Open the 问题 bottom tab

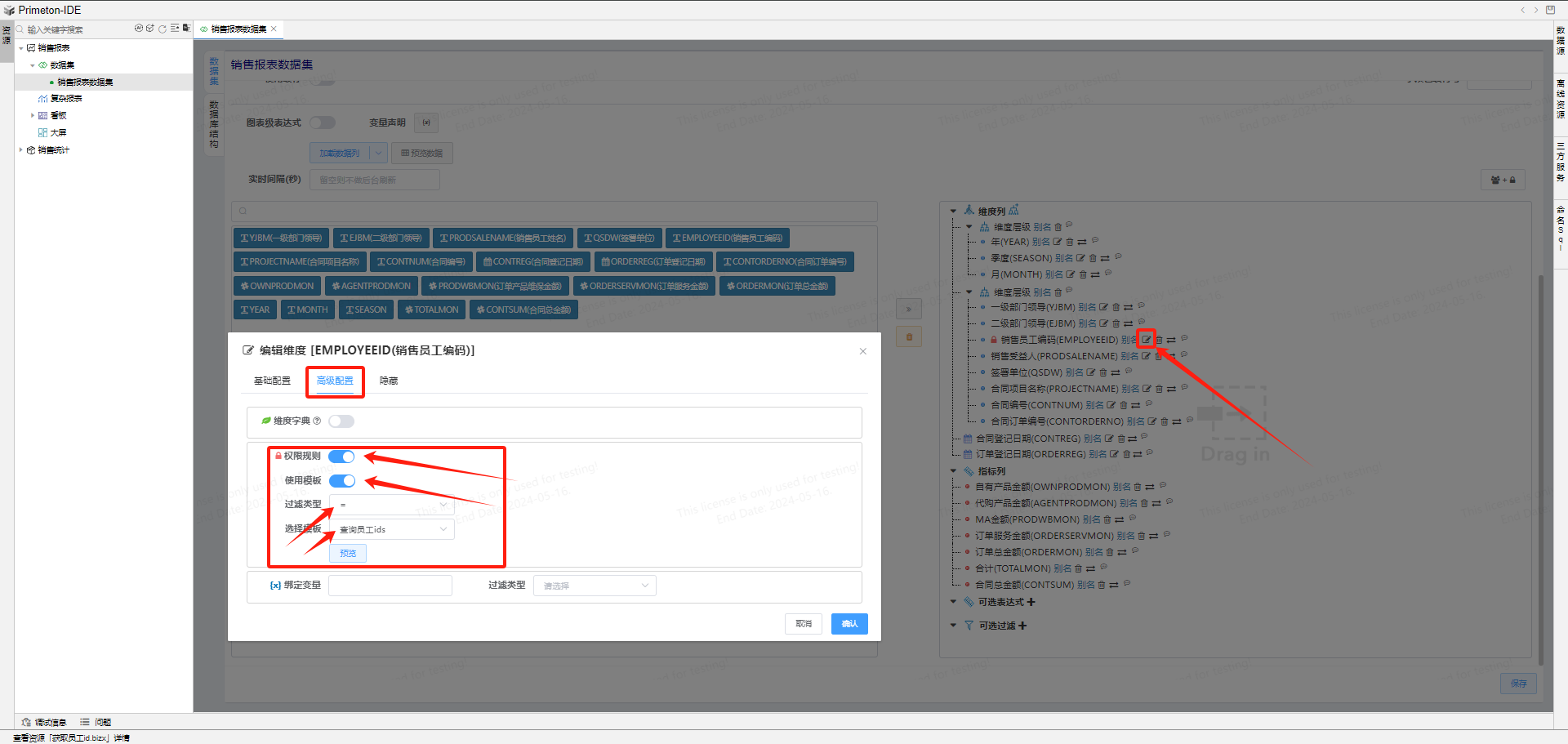coord(96,722)
